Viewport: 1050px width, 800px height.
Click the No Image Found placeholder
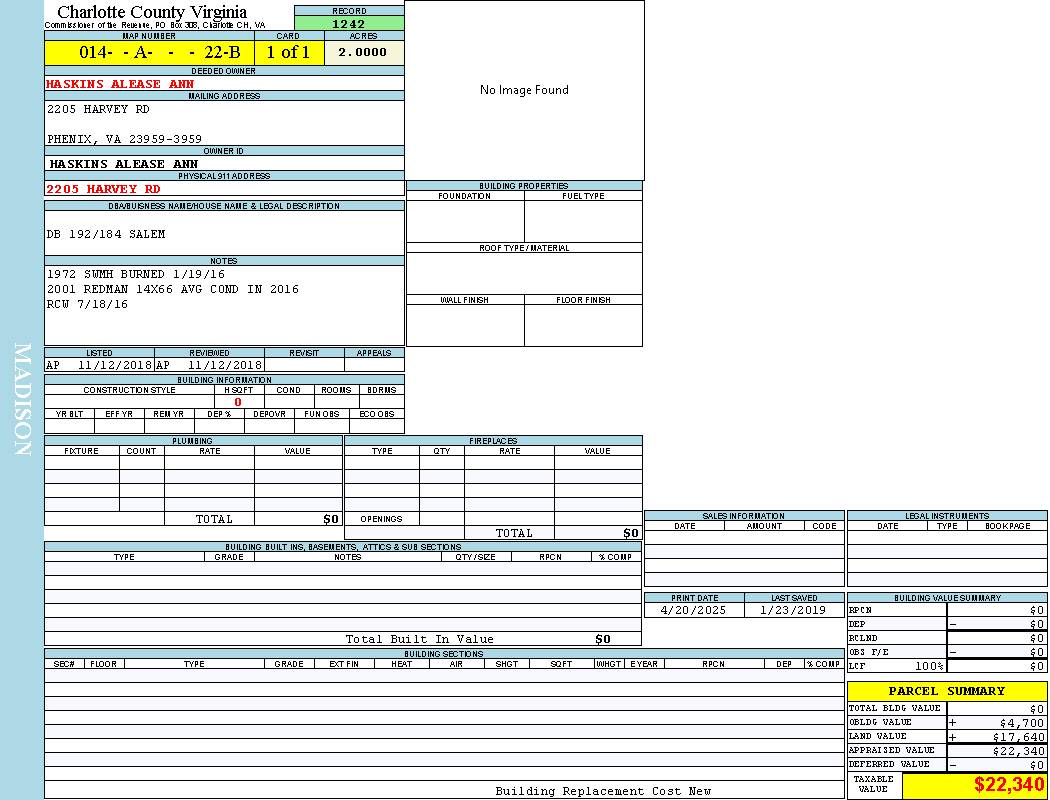[x=524, y=90]
